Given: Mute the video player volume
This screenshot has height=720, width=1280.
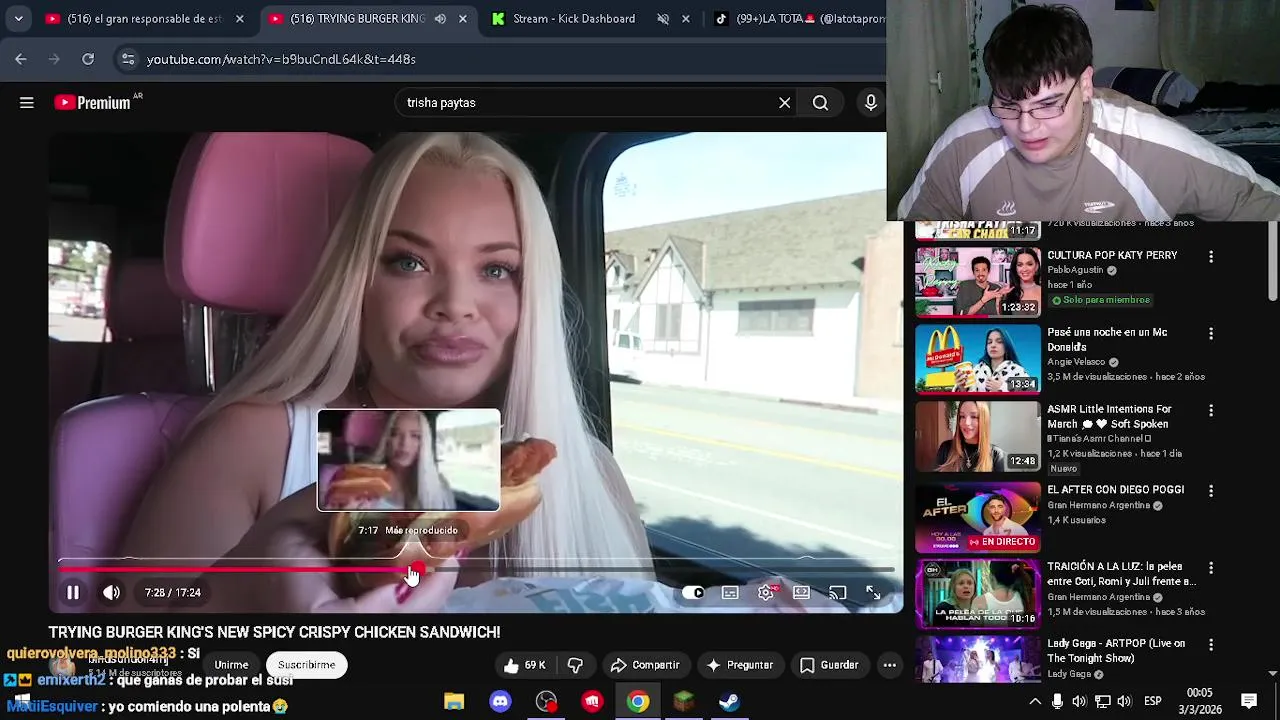Looking at the screenshot, I should (111, 592).
